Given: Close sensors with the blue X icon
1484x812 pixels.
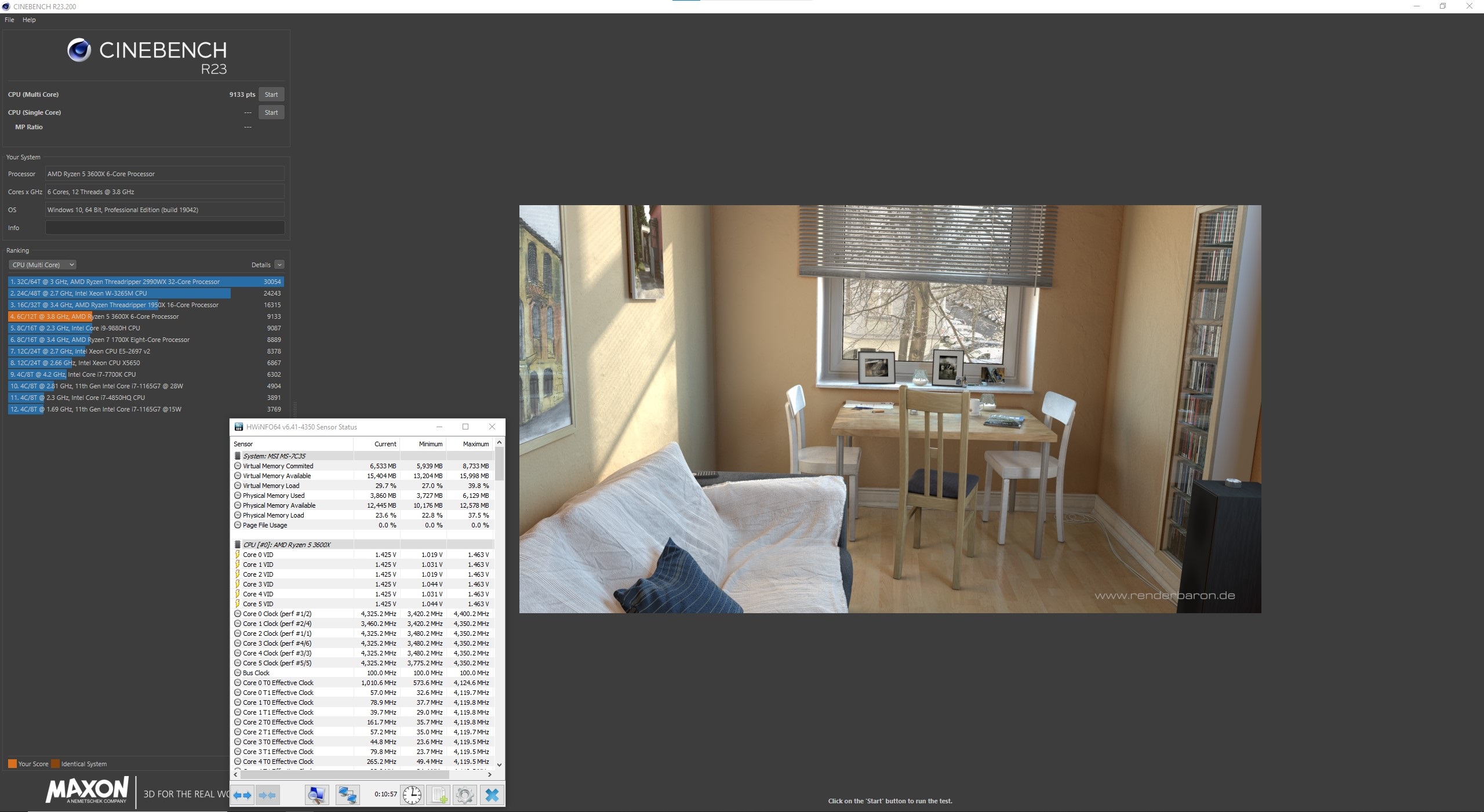Looking at the screenshot, I should [492, 795].
